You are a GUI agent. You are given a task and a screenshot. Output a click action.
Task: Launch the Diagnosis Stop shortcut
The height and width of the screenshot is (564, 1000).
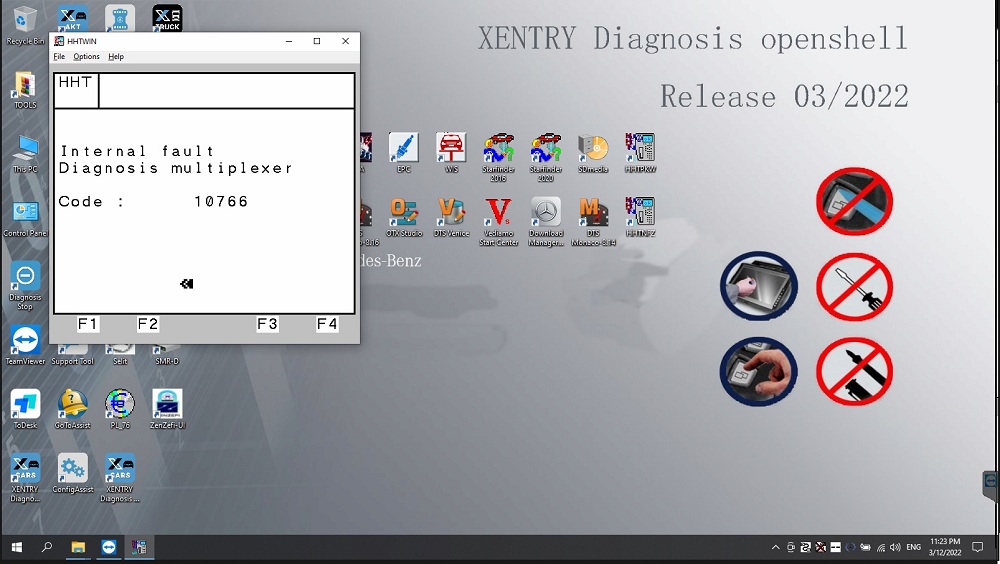tap(25, 286)
